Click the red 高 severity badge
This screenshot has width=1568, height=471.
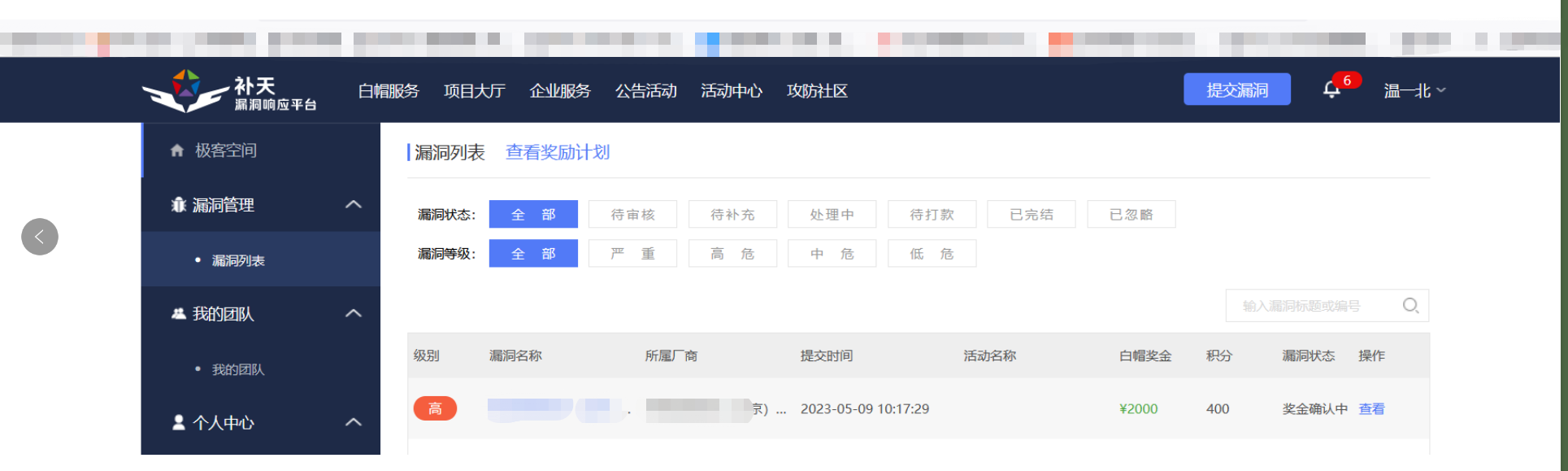[435, 408]
